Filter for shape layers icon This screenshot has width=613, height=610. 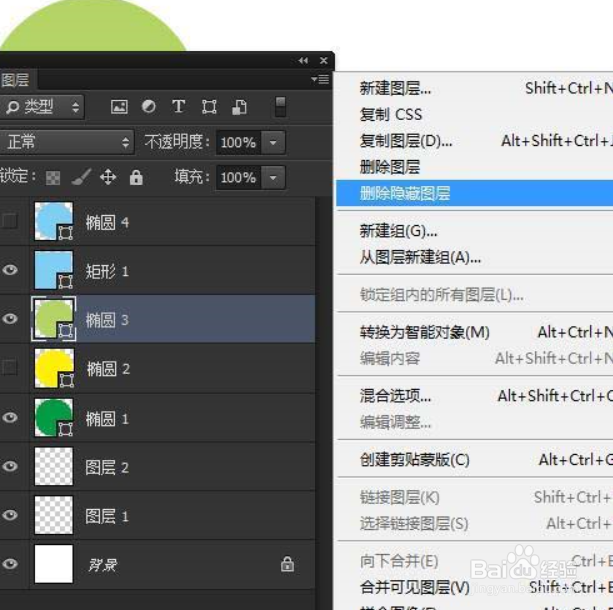[x=209, y=107]
